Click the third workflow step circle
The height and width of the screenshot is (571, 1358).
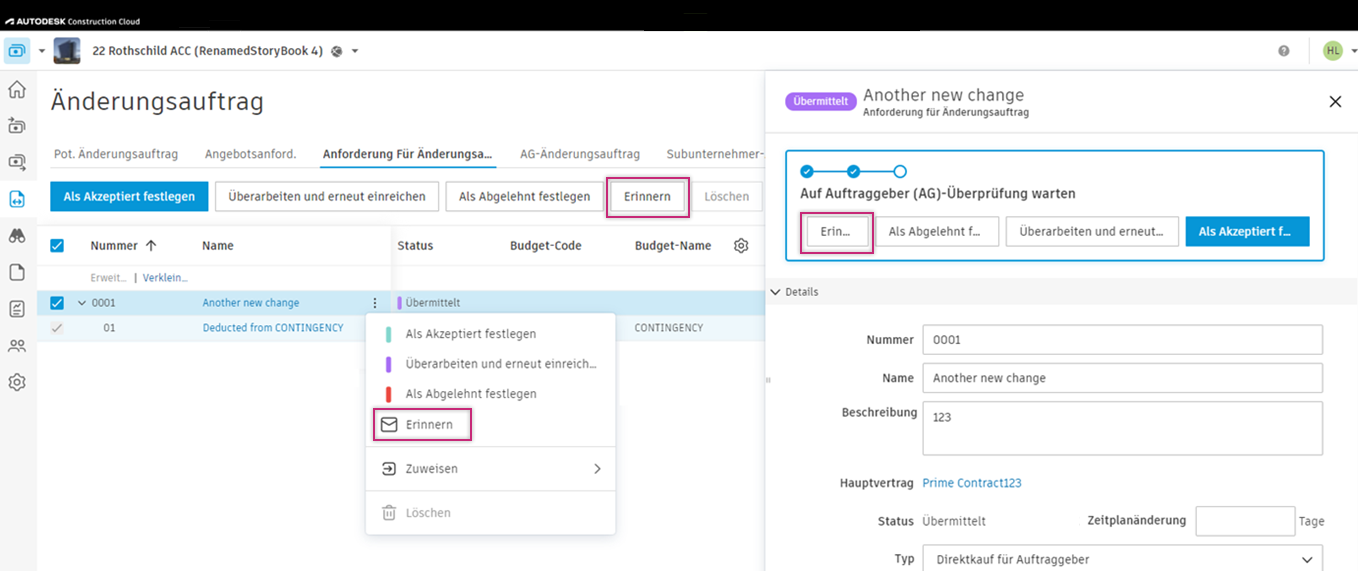(900, 171)
